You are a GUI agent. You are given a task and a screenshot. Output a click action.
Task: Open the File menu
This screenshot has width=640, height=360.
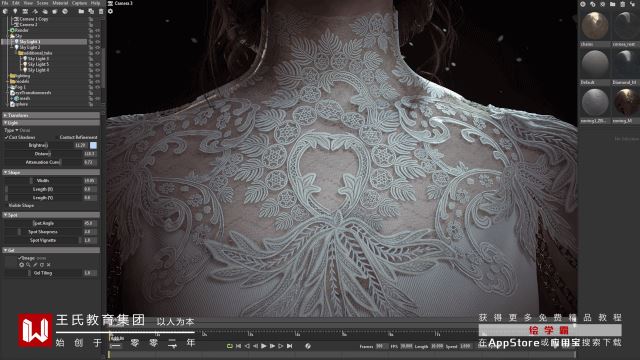click(x=5, y=3)
